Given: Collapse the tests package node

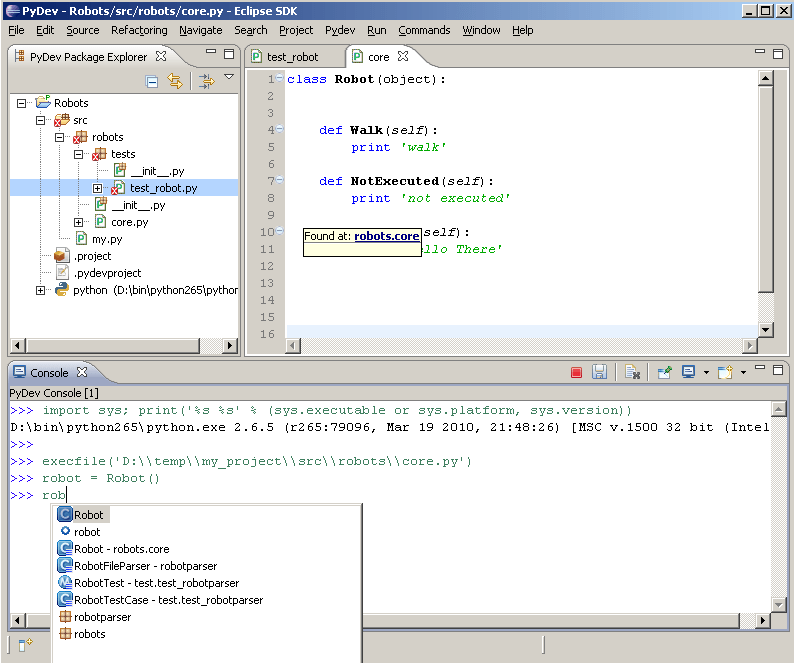Looking at the screenshot, I should pos(78,154).
